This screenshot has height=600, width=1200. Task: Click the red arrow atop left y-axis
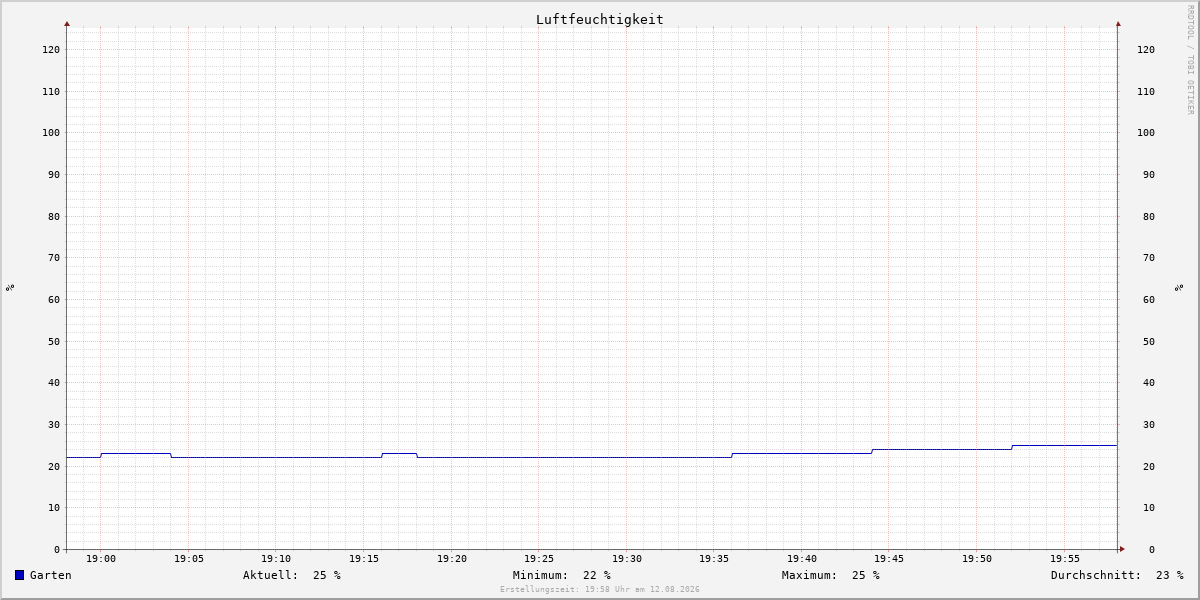[67, 23]
